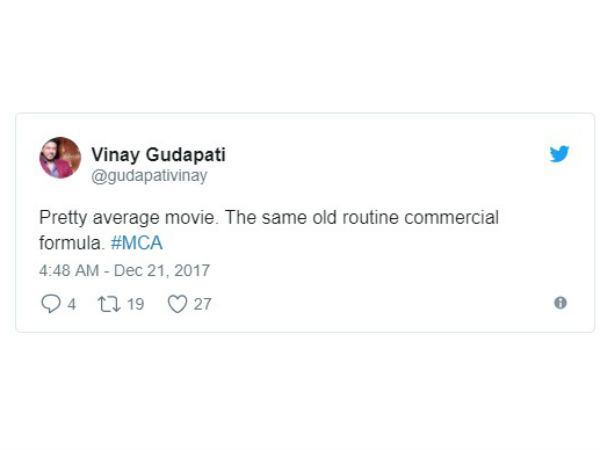
Task: Click the 4:48 AM time in the timestamp
Action: [70, 270]
